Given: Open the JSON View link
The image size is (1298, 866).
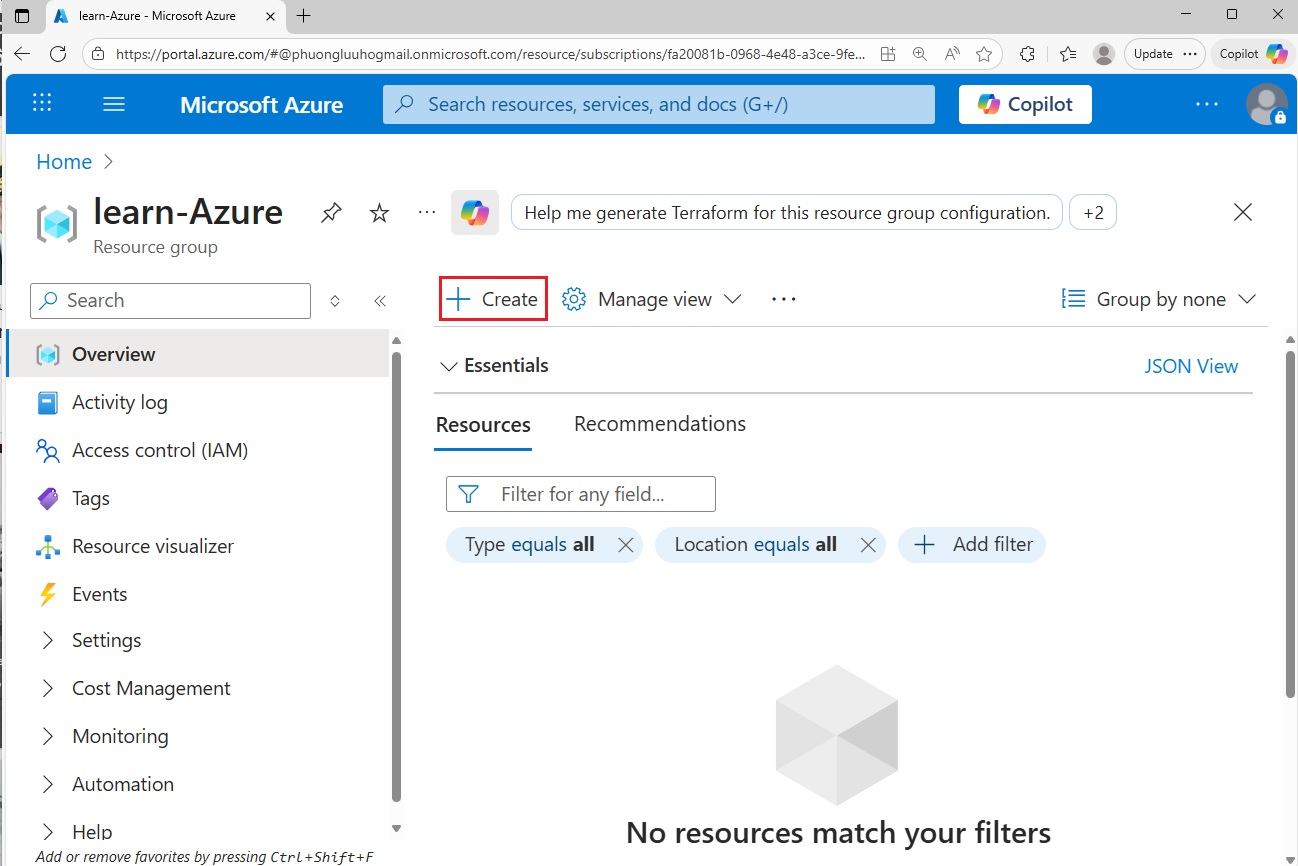Looking at the screenshot, I should [x=1190, y=366].
